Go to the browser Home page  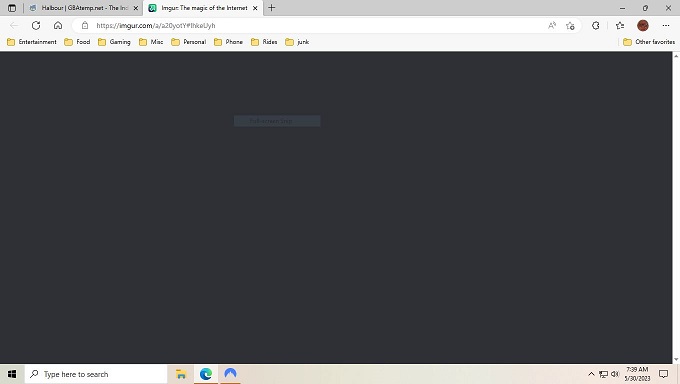pos(58,26)
